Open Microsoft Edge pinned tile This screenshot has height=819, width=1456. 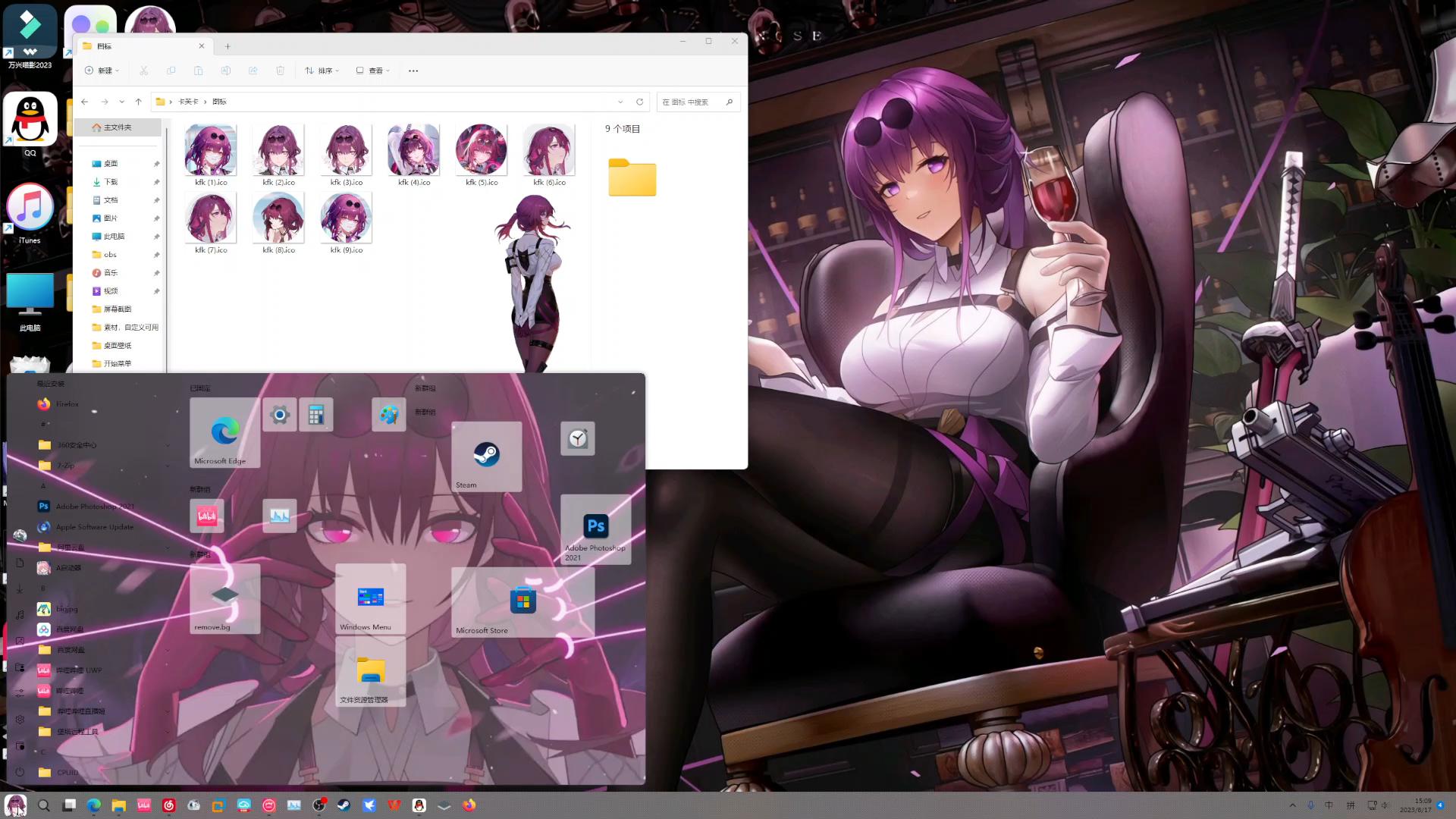coord(224,433)
